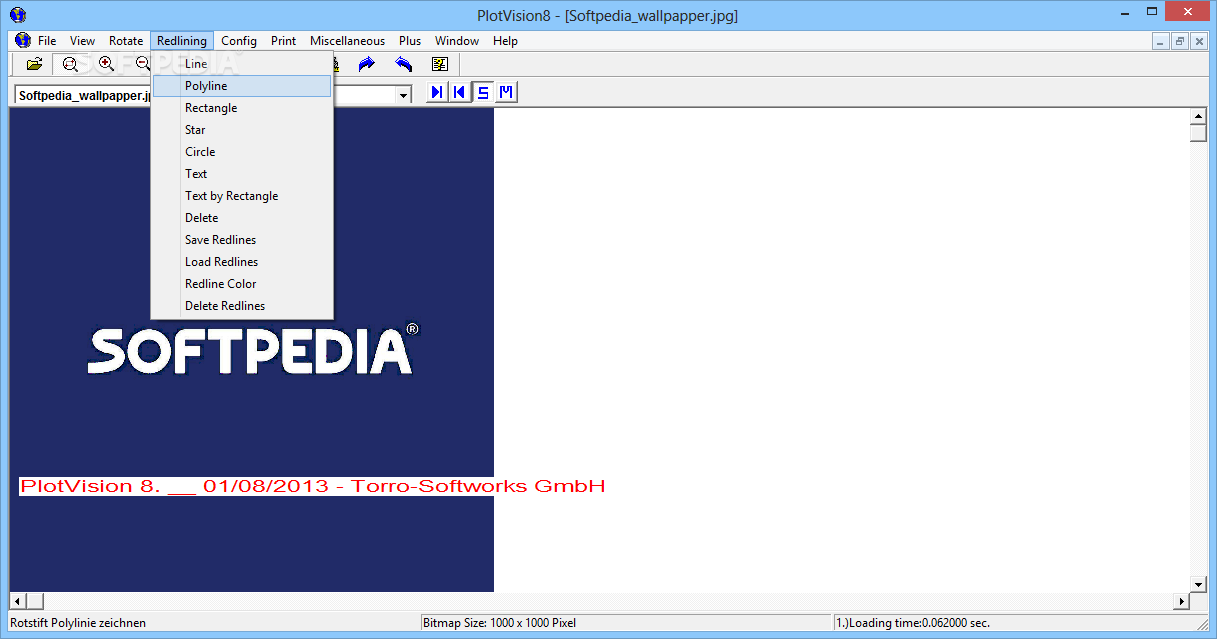
Task: Click the blue undo arrow icon
Action: click(x=403, y=64)
